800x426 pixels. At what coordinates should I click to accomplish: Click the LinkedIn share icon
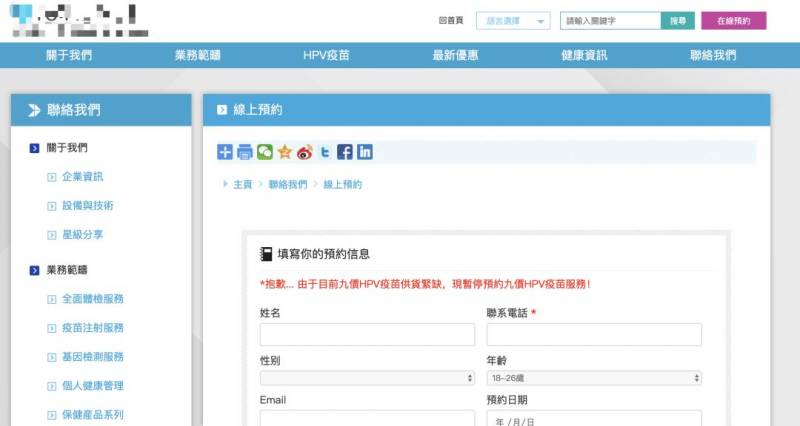click(x=365, y=152)
